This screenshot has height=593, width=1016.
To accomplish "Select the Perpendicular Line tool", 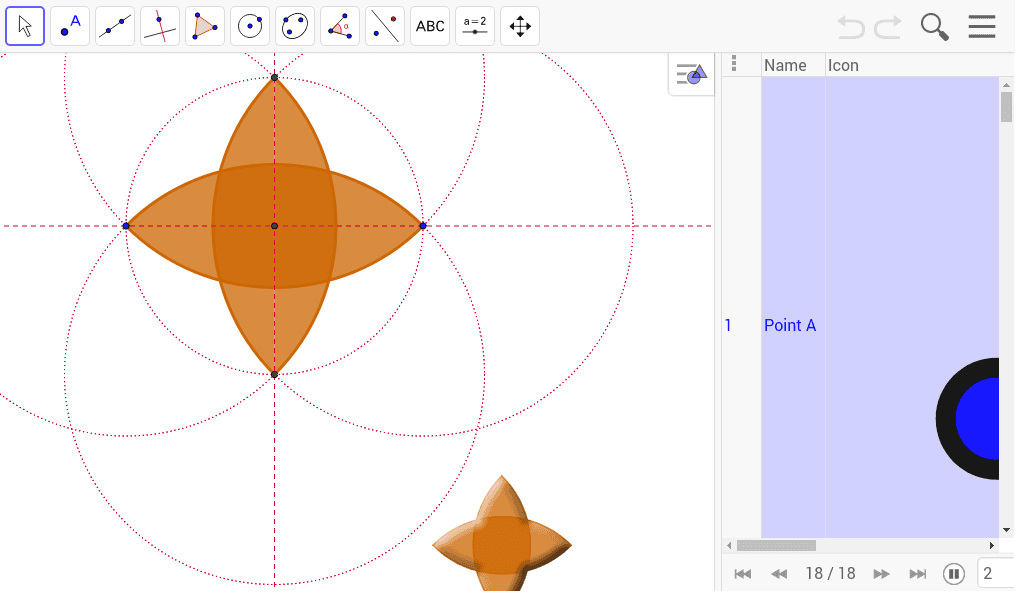I will pos(160,27).
